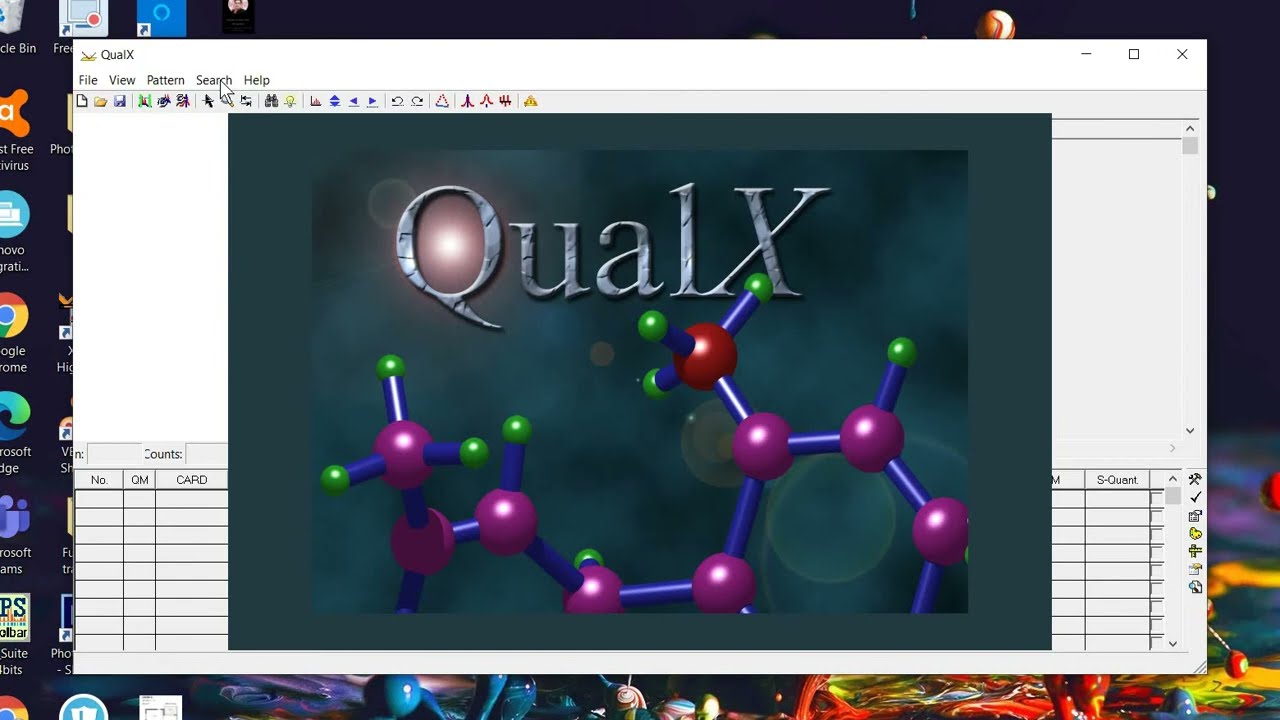Click the green bracket pattern icon

(x=145, y=101)
